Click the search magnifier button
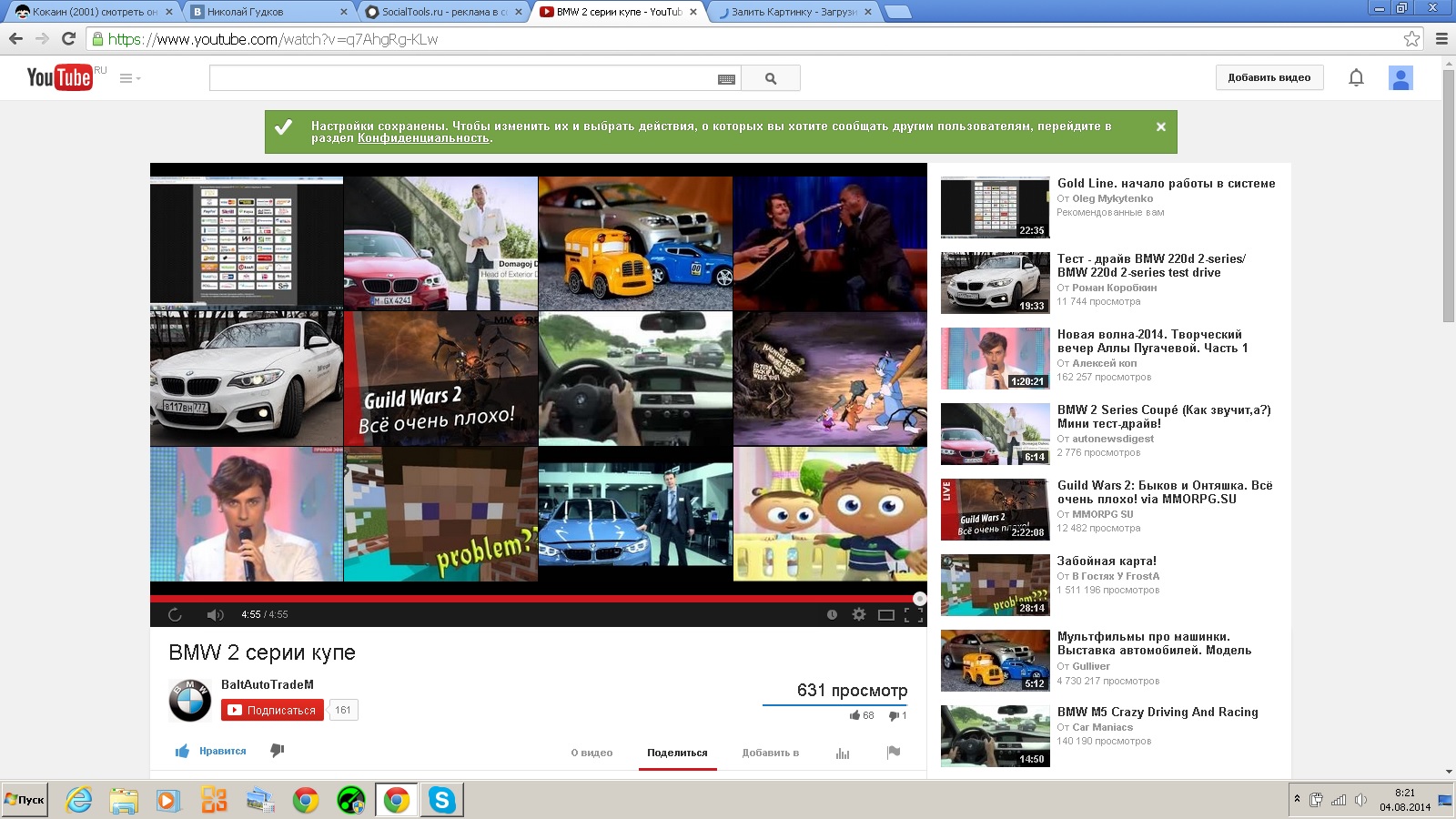Image resolution: width=1456 pixels, height=819 pixels. point(771,78)
